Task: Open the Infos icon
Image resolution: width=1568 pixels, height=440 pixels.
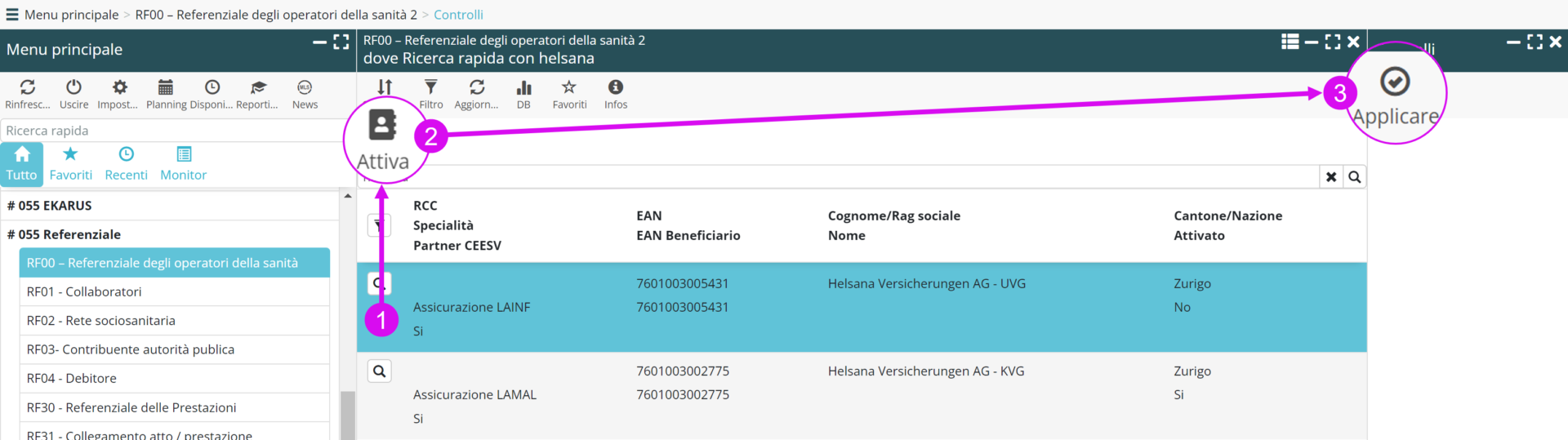Action: (616, 88)
